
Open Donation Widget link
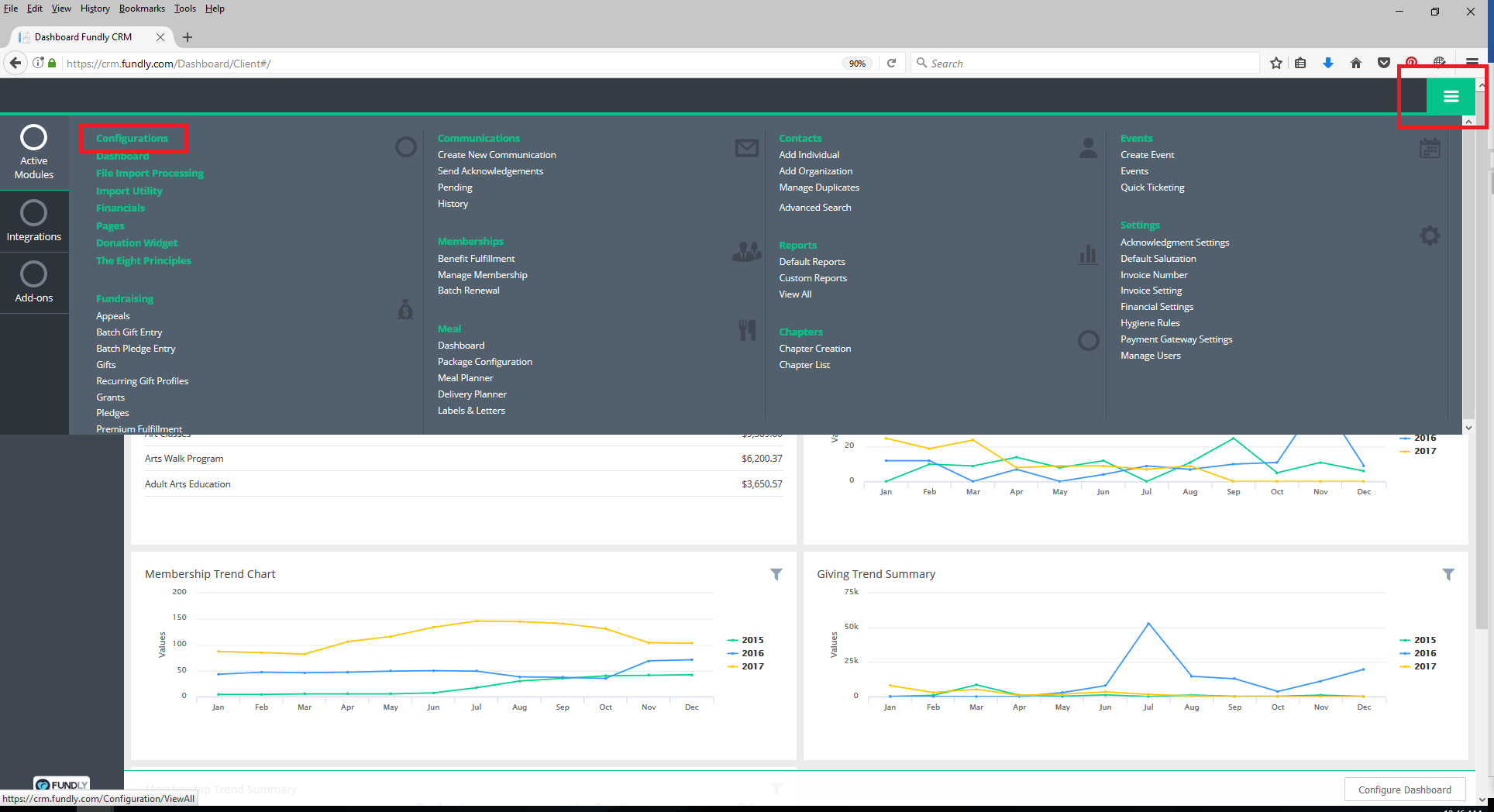click(x=136, y=243)
